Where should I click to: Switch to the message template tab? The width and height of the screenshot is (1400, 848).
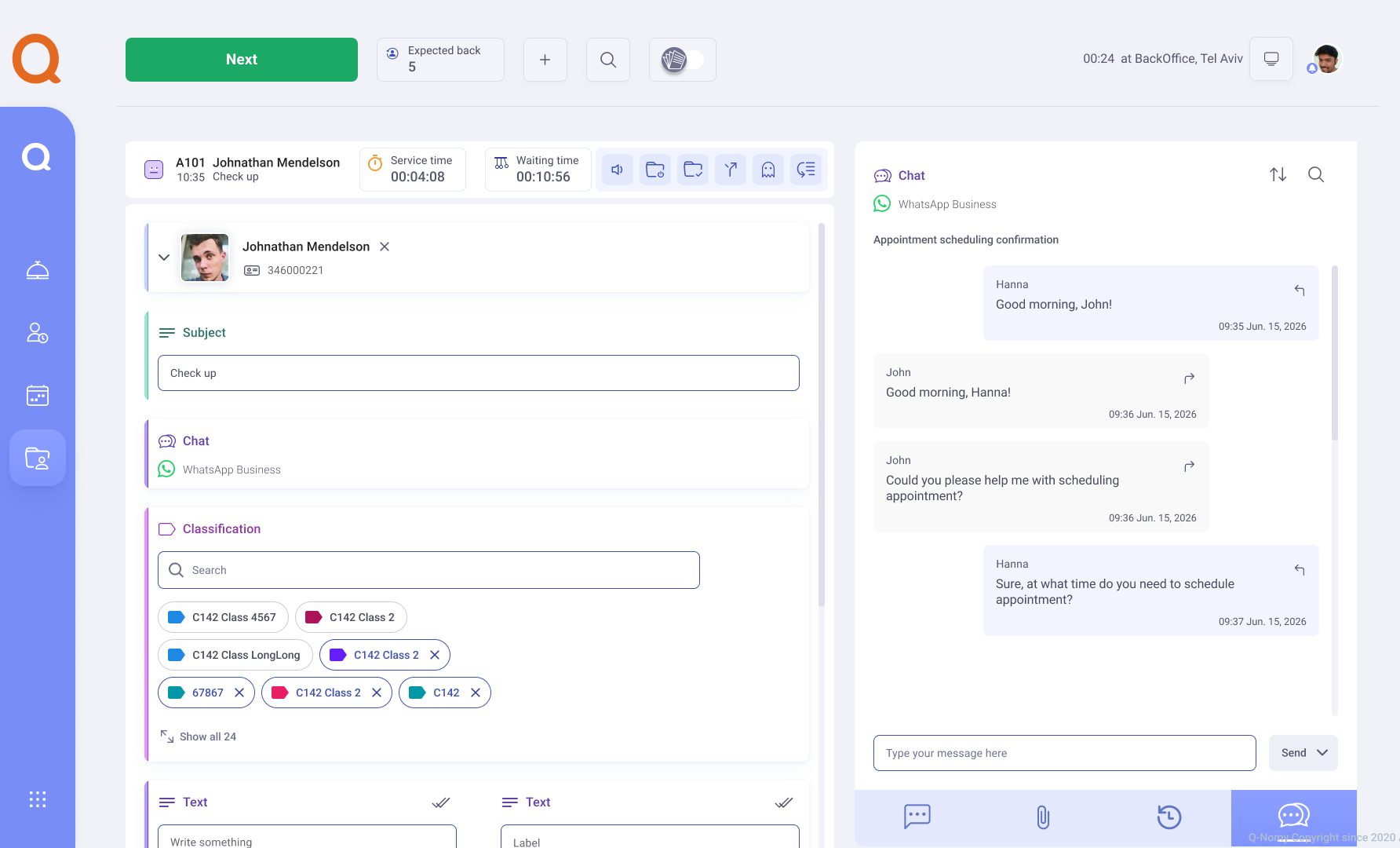coord(917,817)
